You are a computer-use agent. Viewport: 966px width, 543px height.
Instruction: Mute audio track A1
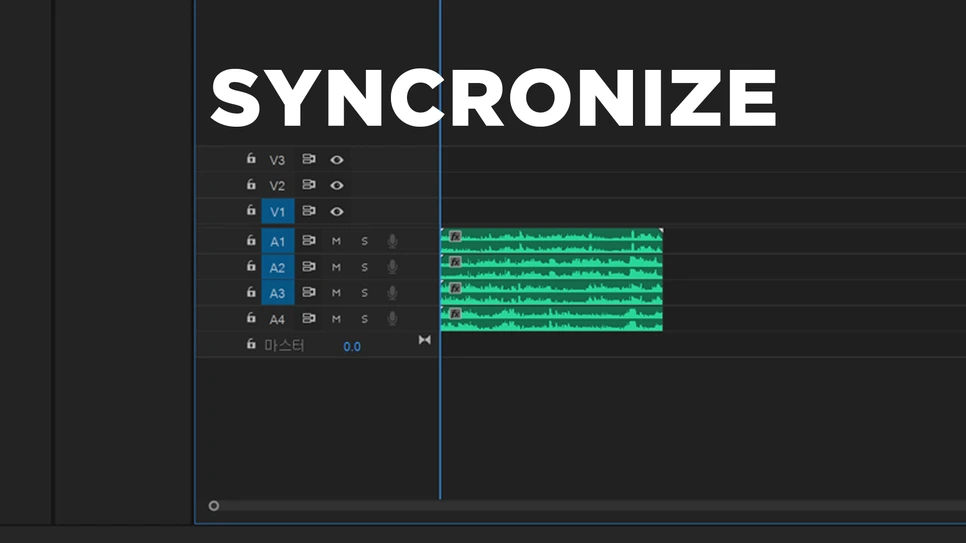[336, 241]
